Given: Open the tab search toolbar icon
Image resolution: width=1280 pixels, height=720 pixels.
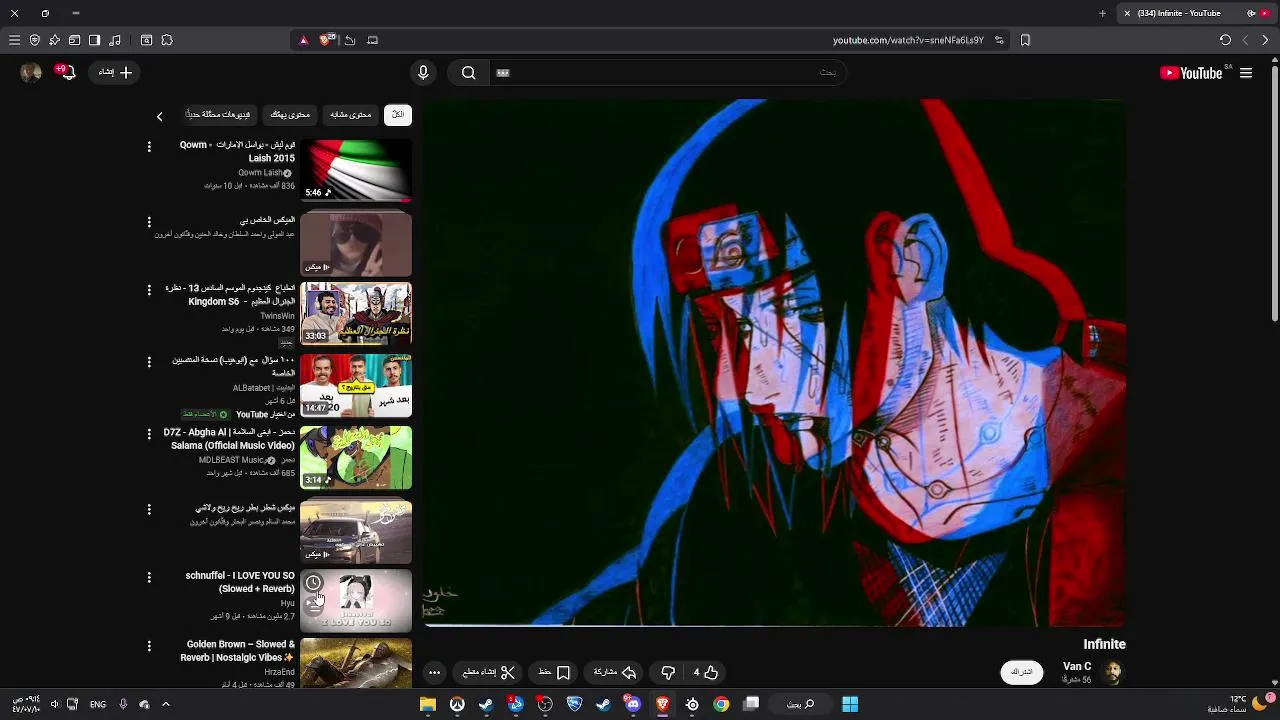Looking at the screenshot, I should pos(146,40).
